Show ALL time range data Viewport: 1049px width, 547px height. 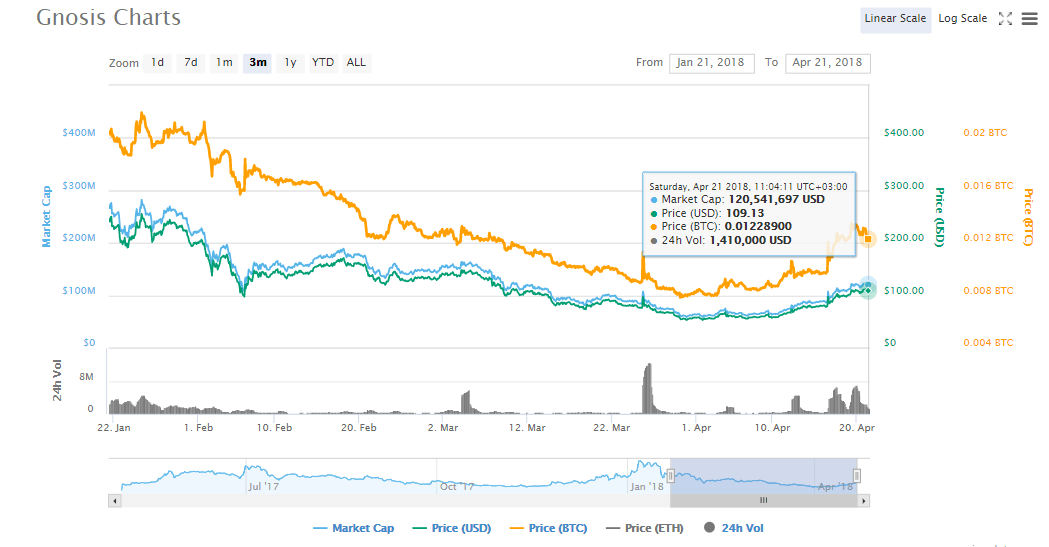[356, 62]
